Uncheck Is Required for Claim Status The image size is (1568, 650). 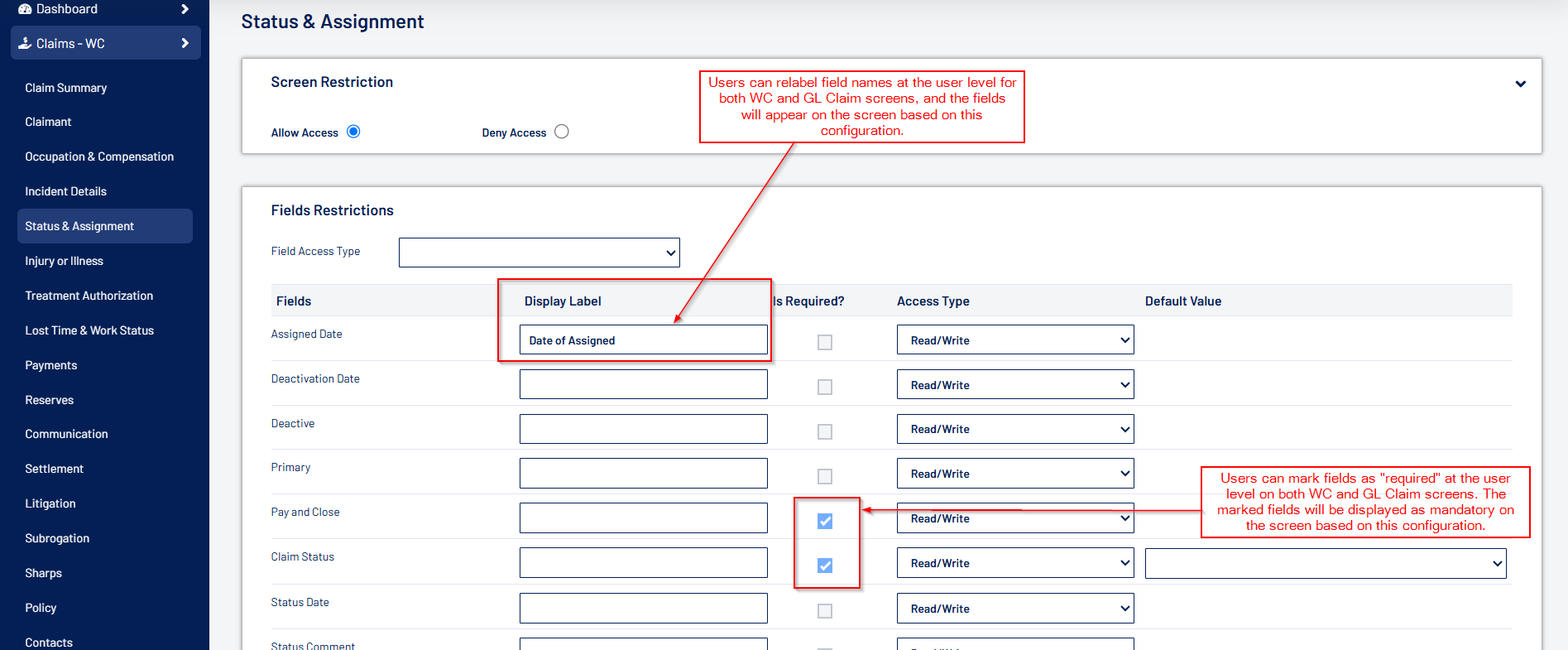click(x=825, y=566)
